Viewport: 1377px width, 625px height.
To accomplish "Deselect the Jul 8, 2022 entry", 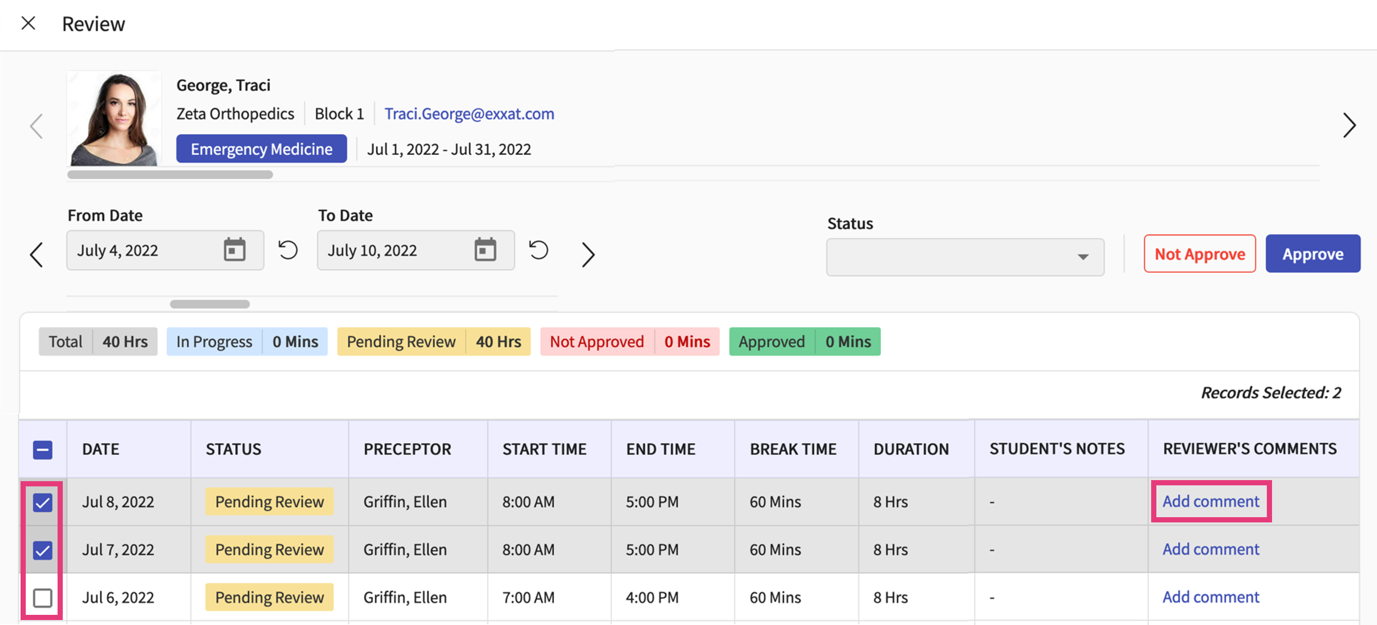I will [42, 502].
